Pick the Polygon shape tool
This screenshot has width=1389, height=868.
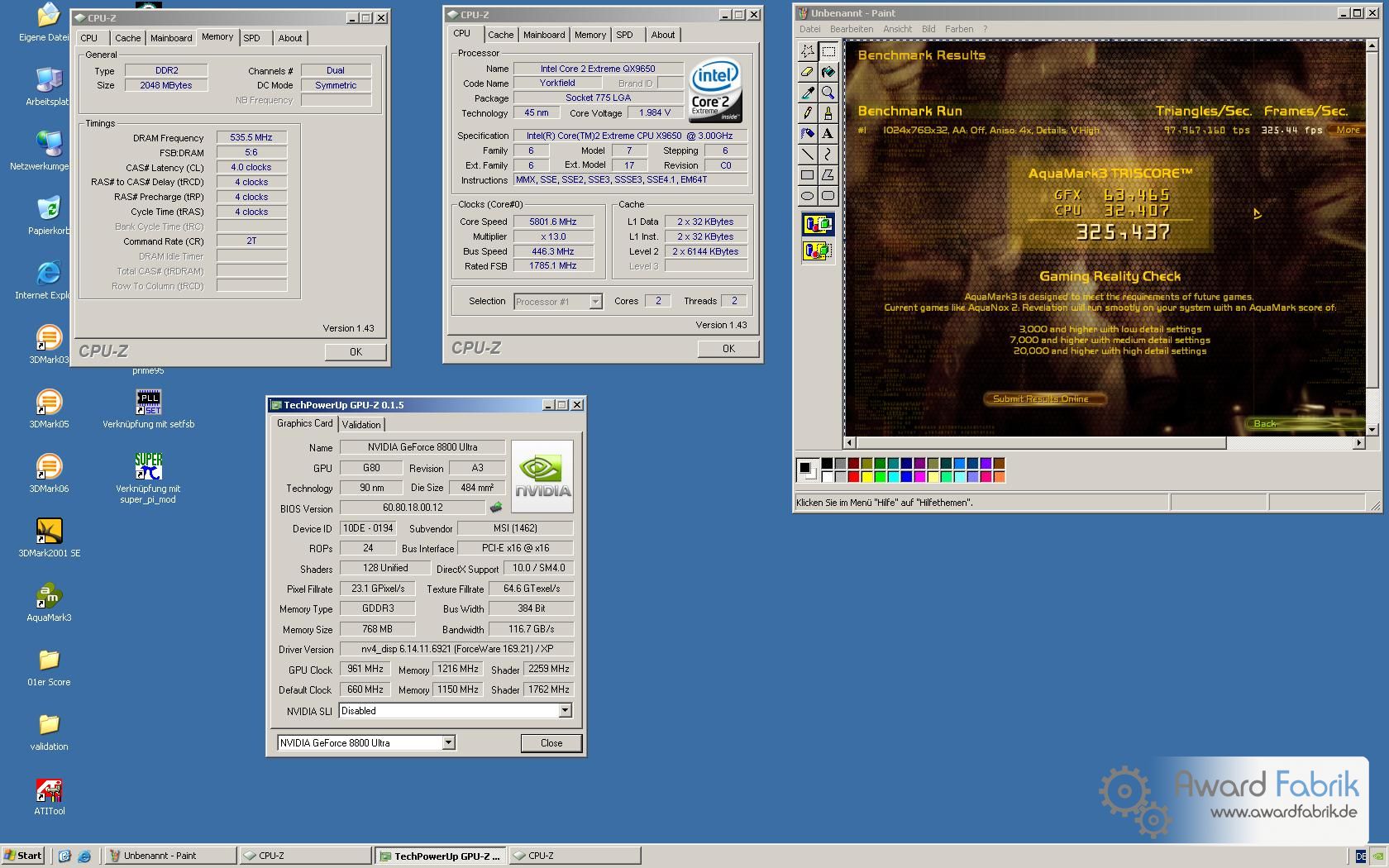[x=828, y=175]
